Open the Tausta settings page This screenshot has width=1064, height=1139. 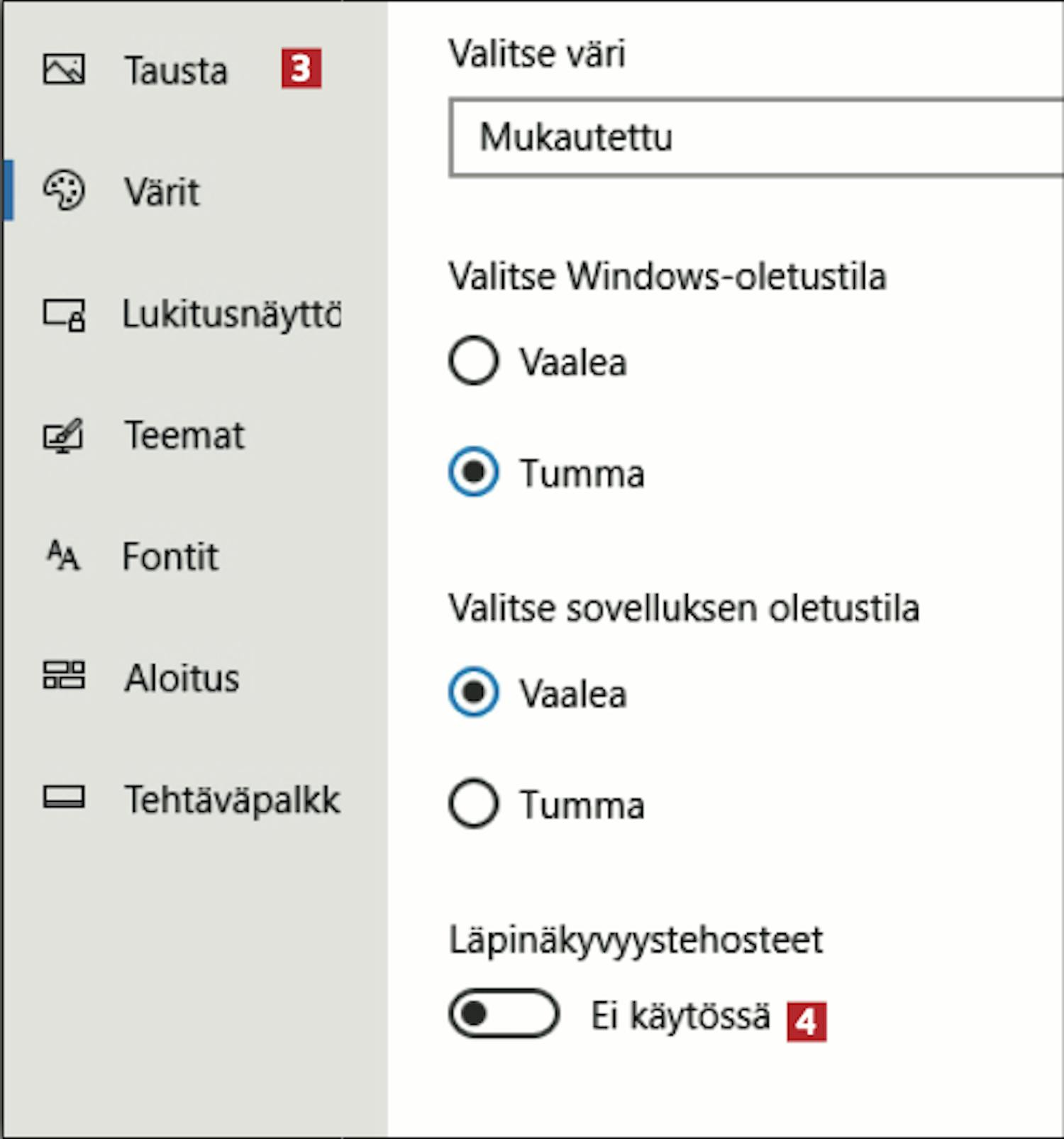point(176,70)
